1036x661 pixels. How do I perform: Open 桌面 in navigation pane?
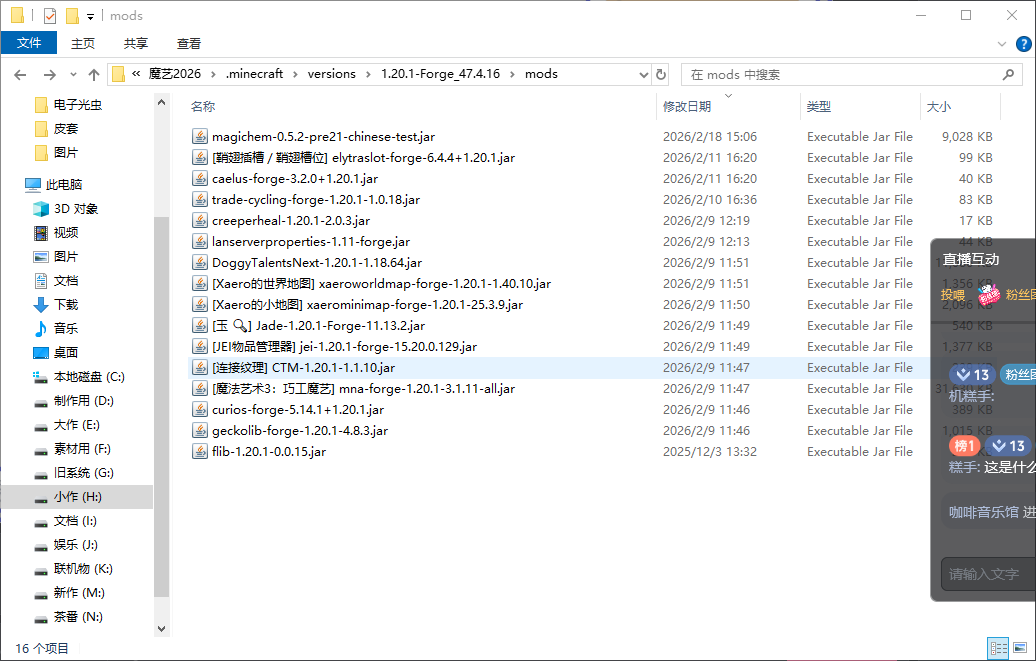(65, 353)
